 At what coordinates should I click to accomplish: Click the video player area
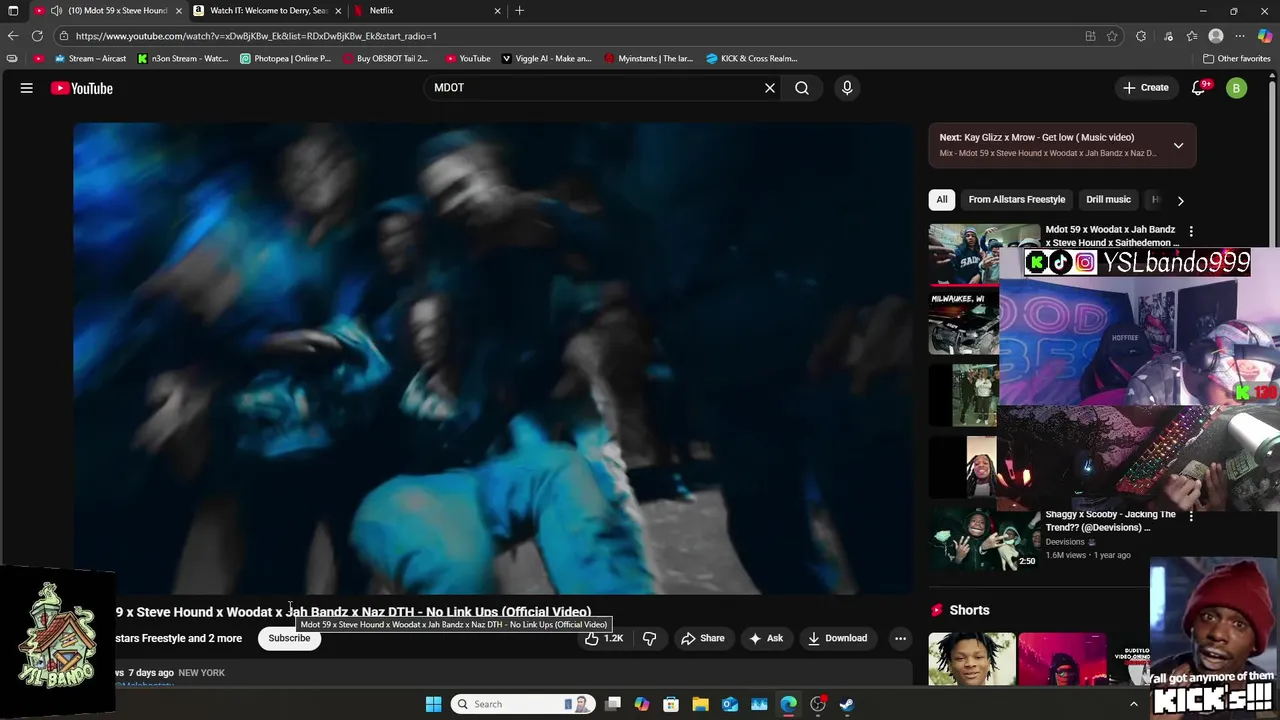(x=493, y=358)
